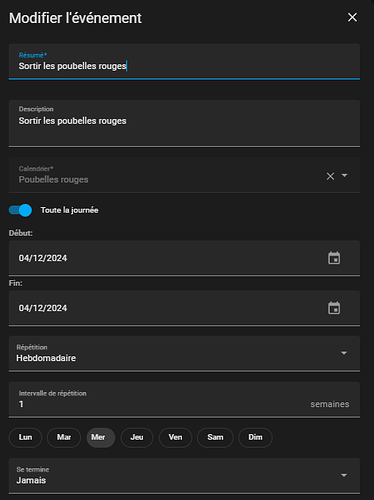This screenshot has width=374, height=500.
Task: Open the Se termine dropdown Jamais
Action: 184,476
